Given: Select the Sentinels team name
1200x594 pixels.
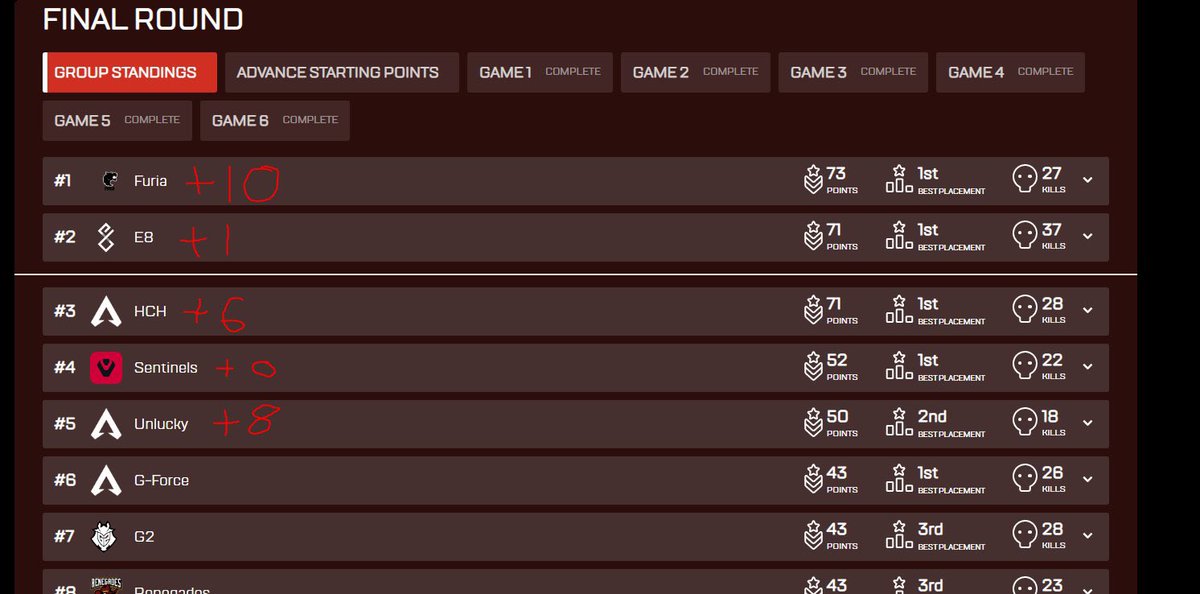Looking at the screenshot, I should (x=166, y=367).
